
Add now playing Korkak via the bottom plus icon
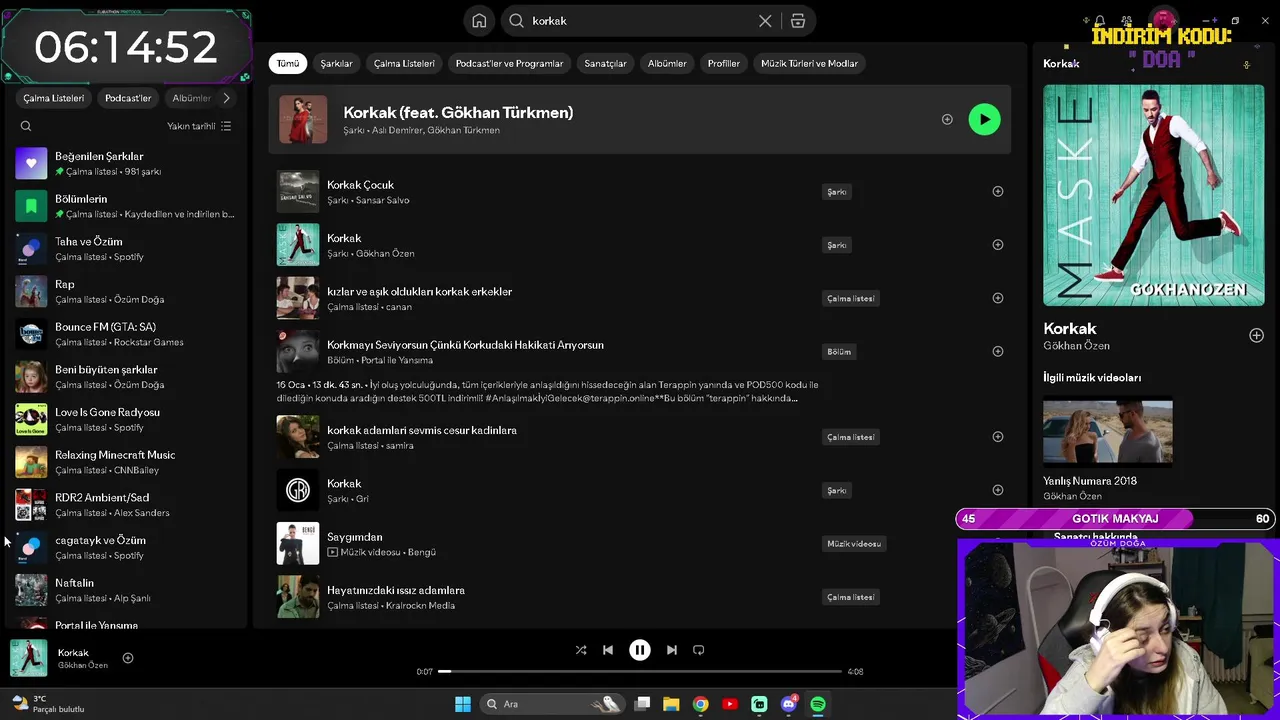pos(128,658)
